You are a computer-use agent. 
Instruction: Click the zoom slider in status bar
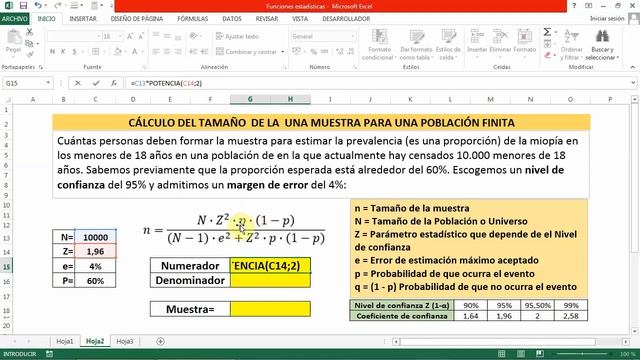click(x=582, y=354)
